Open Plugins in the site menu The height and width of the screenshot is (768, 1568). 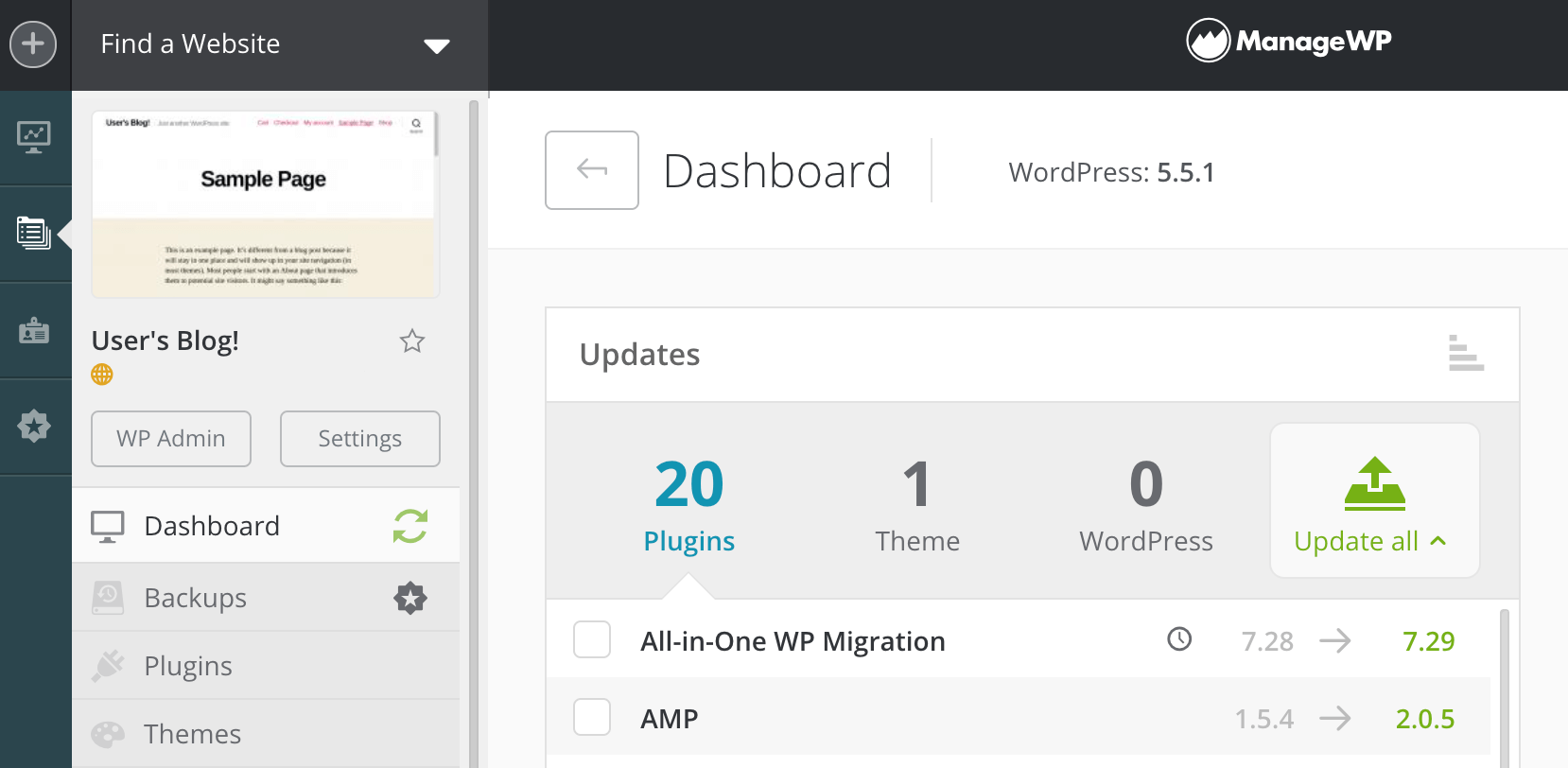[x=266, y=666]
